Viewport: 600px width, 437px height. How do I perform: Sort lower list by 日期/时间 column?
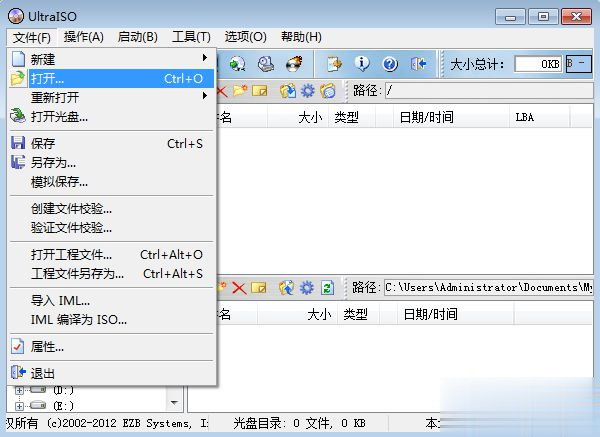[x=455, y=315]
